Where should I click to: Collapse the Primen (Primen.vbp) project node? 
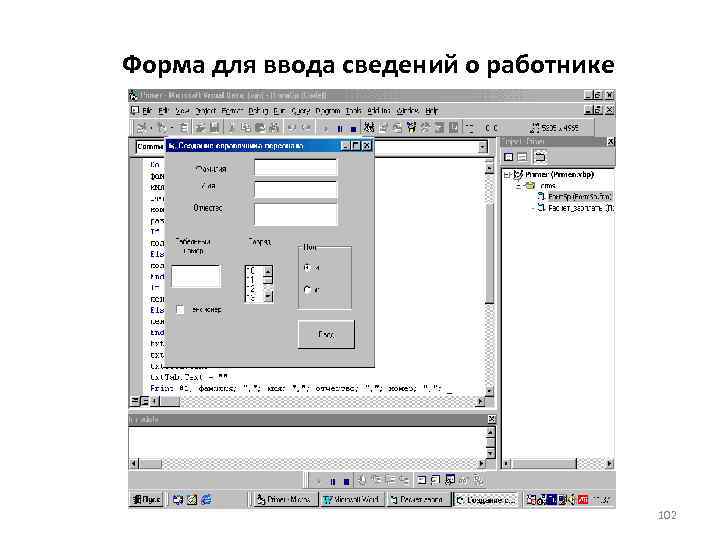tap(506, 174)
